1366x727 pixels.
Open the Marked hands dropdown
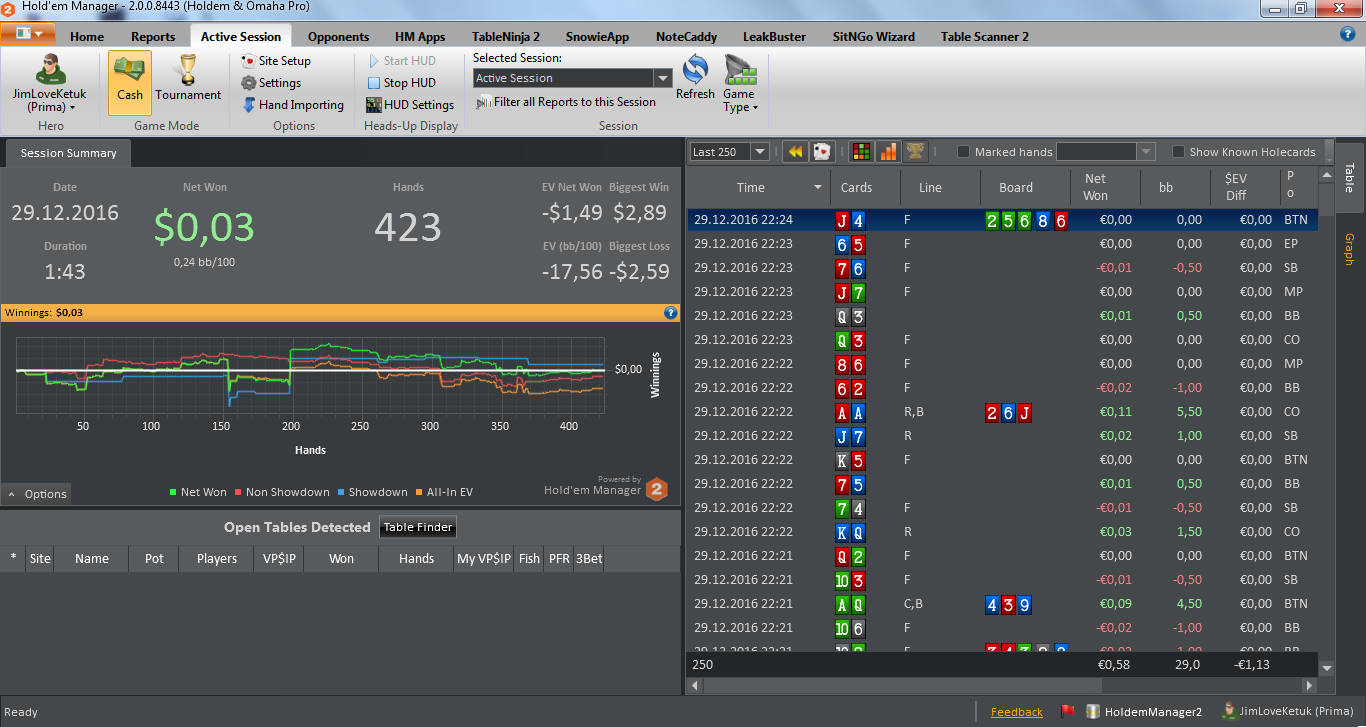(x=1145, y=152)
